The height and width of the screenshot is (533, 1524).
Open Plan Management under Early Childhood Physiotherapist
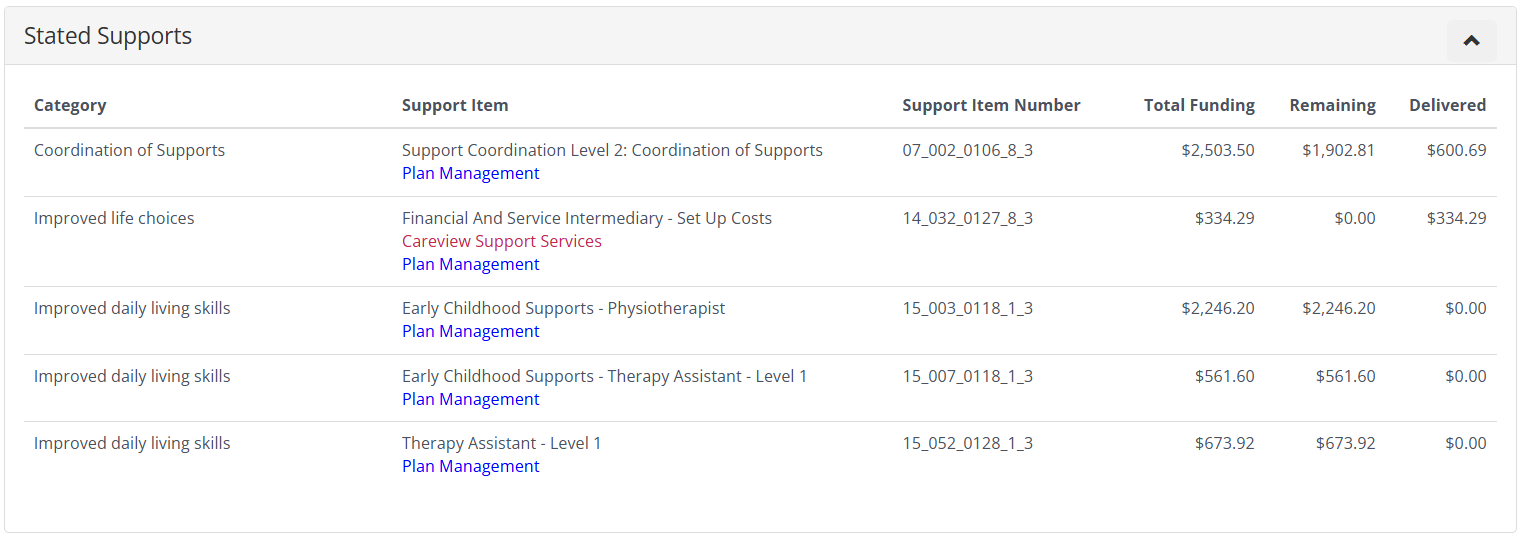pos(470,331)
